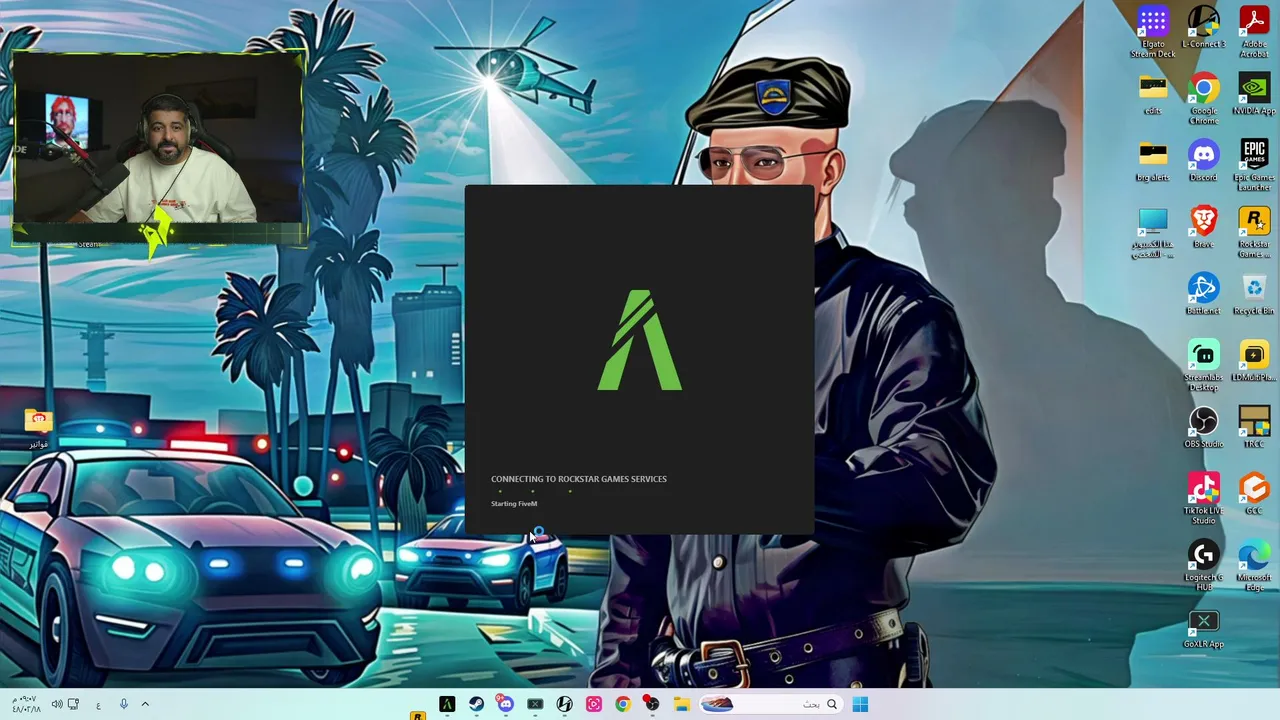Click the Windows Start button

(860, 704)
